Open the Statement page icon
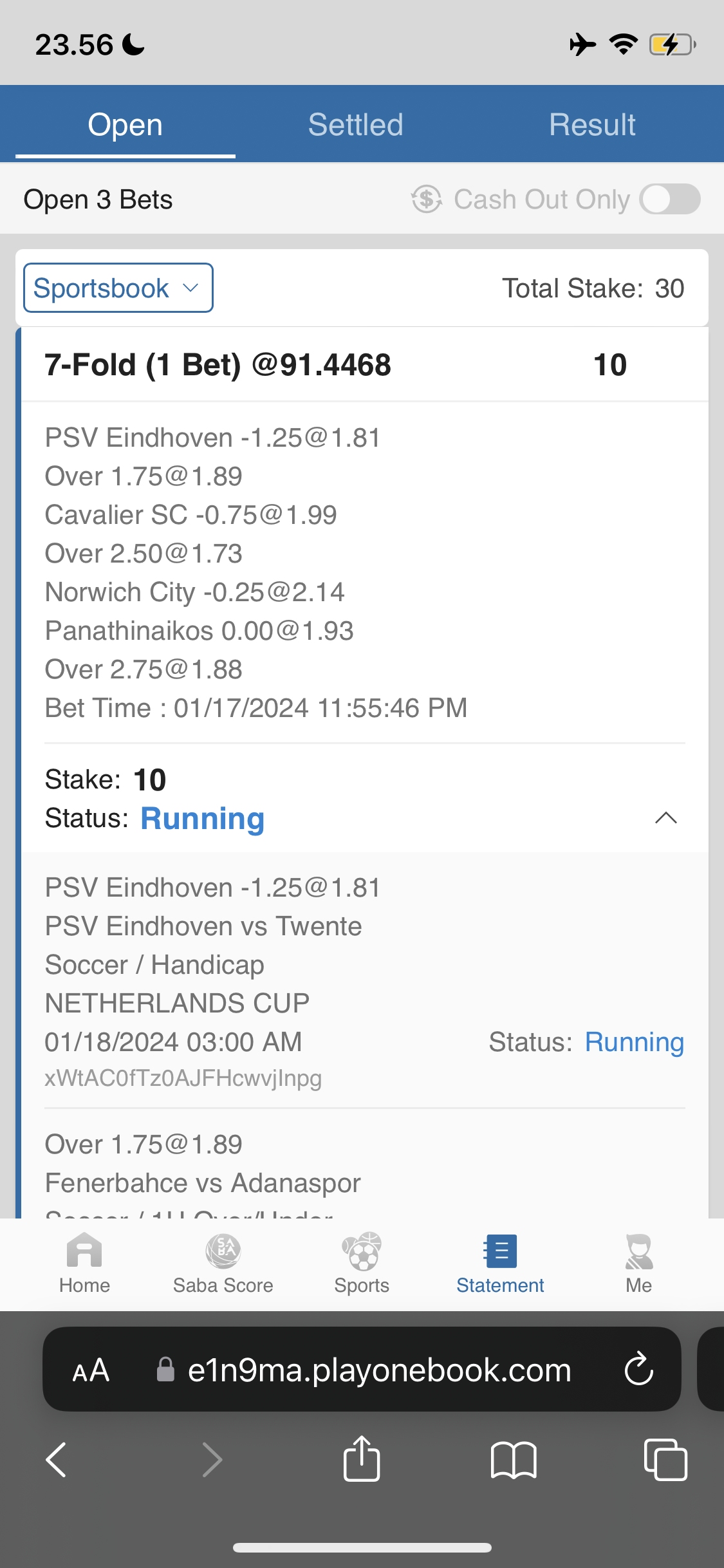This screenshot has height=1568, width=724. 500,1251
